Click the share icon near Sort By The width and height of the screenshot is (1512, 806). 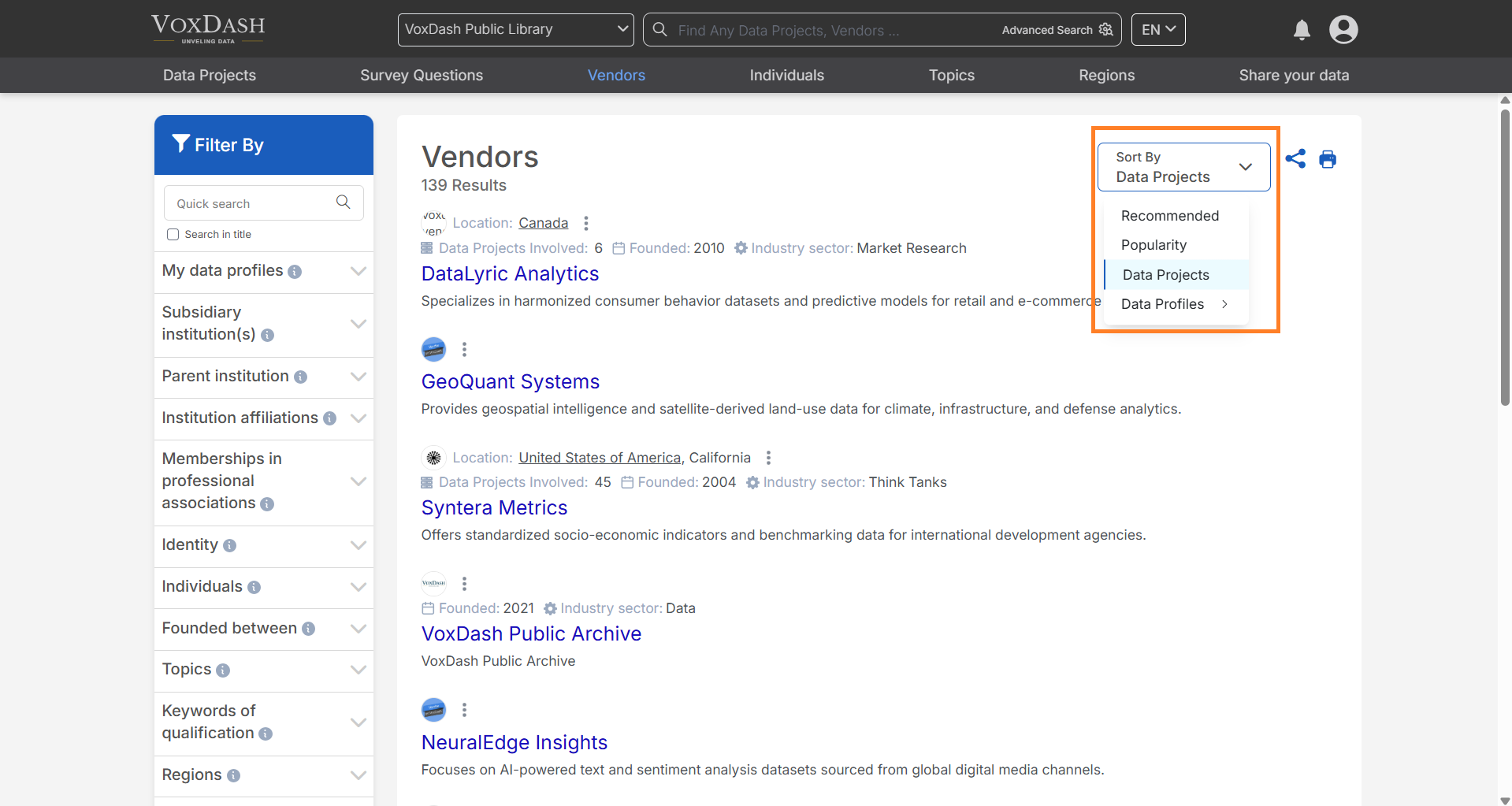[1296, 158]
